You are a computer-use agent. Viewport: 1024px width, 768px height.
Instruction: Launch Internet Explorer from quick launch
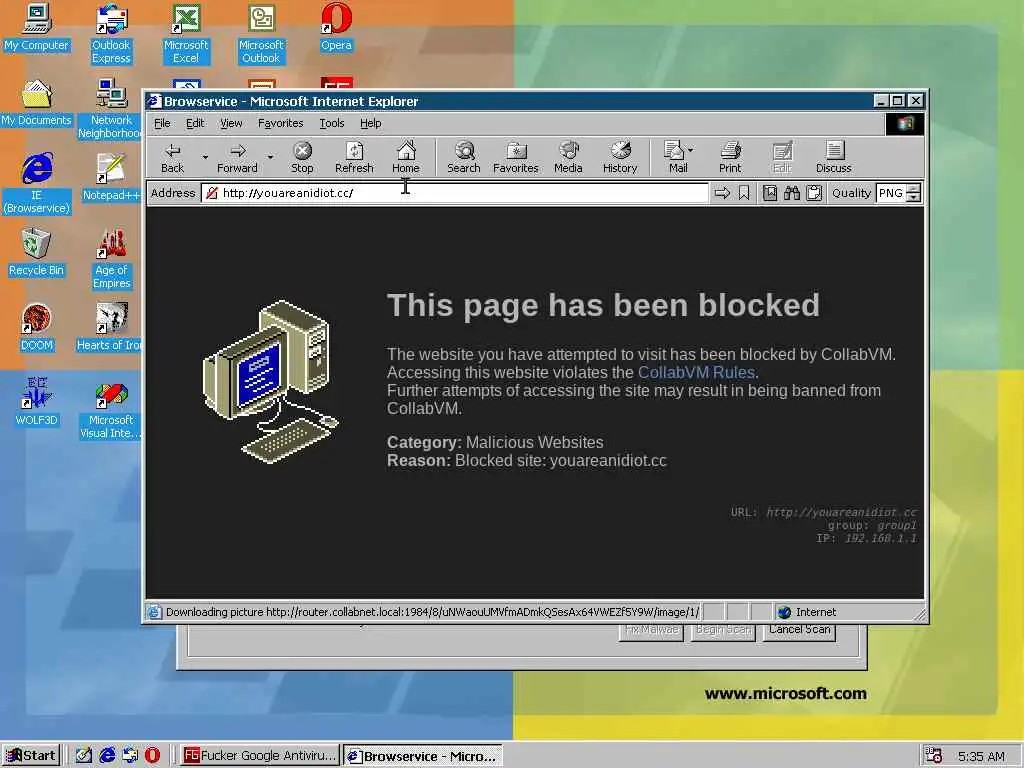[x=107, y=756]
